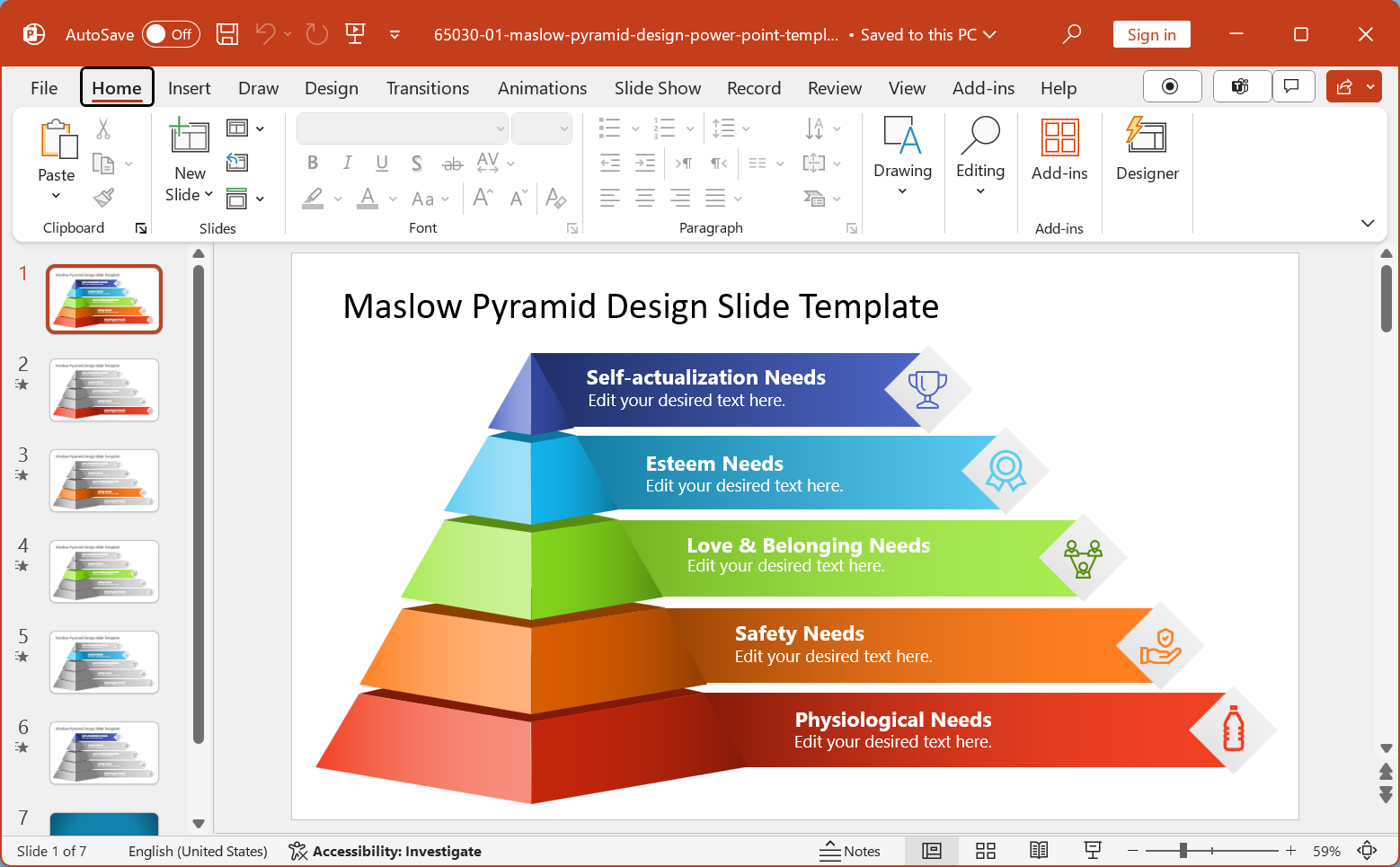Click the Save icon in title bar

pos(227,34)
